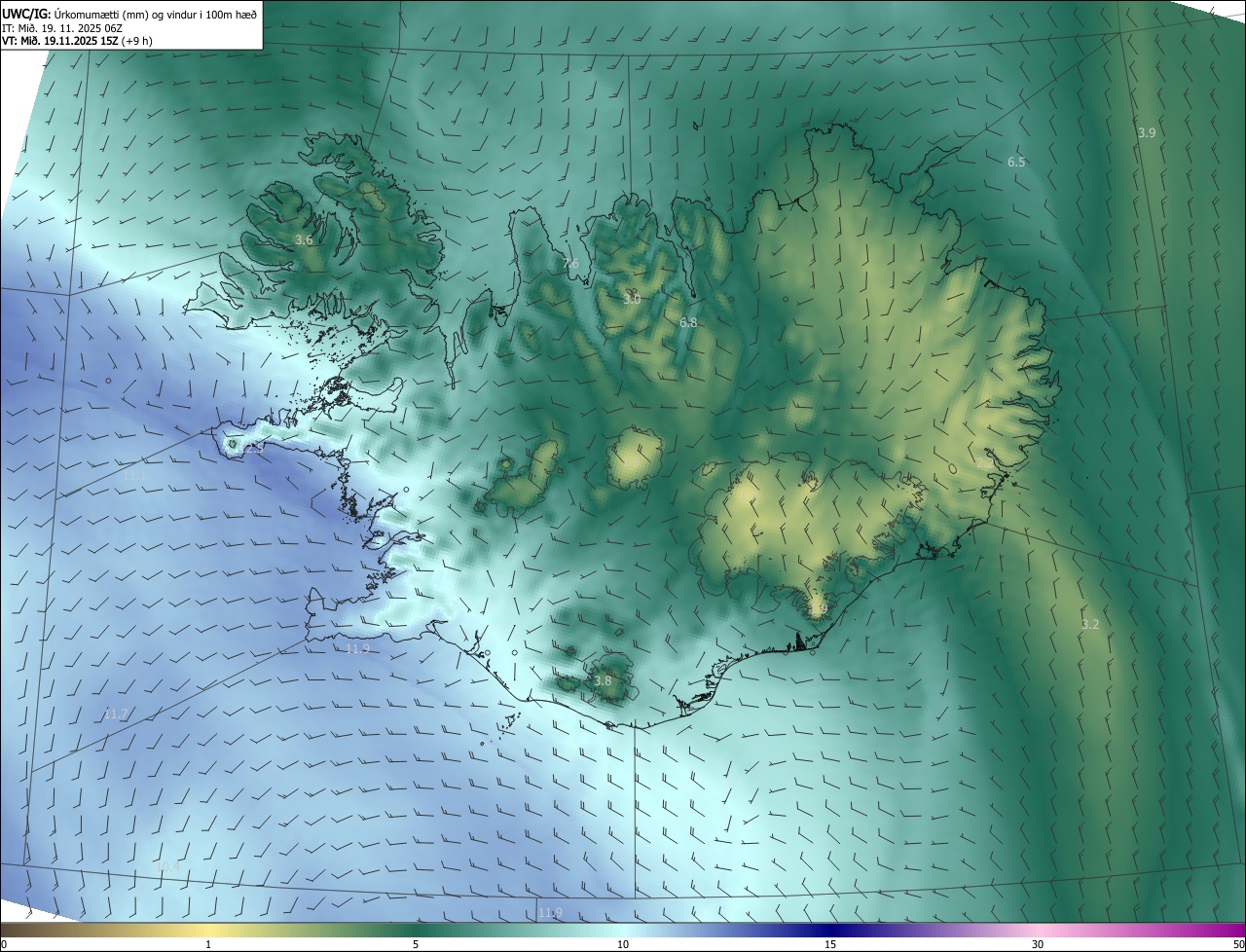Click the colour scale tick label 5

416,944
